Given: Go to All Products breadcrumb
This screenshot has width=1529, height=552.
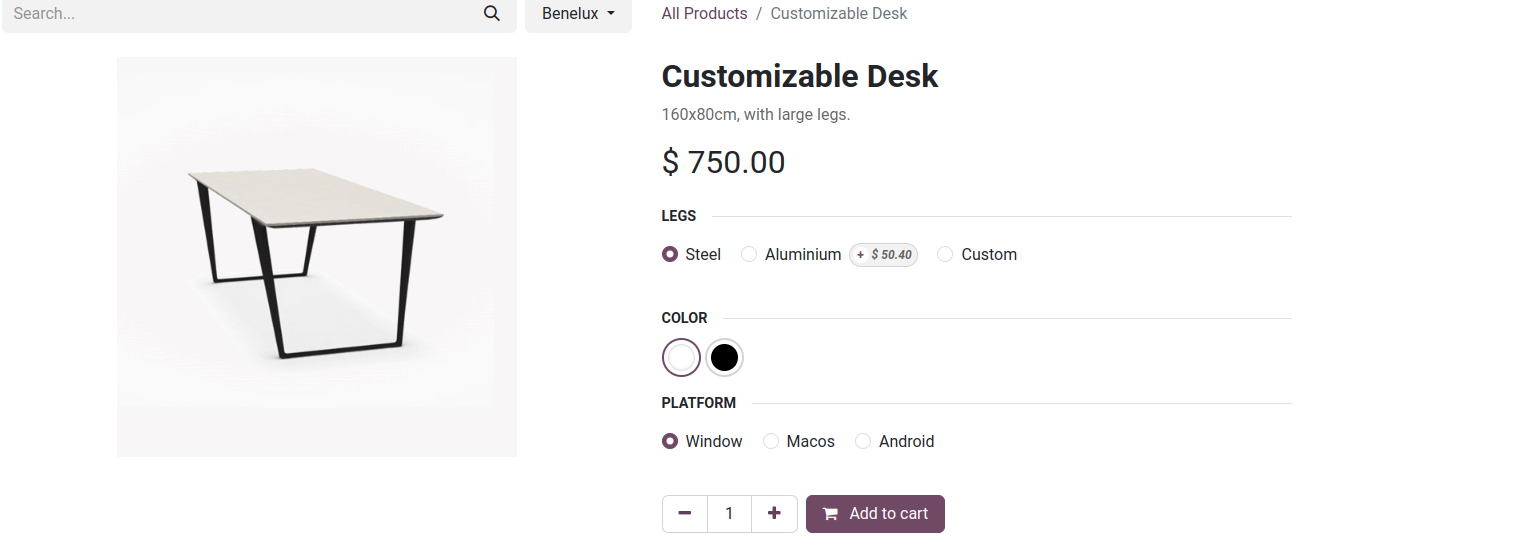Looking at the screenshot, I should point(704,14).
